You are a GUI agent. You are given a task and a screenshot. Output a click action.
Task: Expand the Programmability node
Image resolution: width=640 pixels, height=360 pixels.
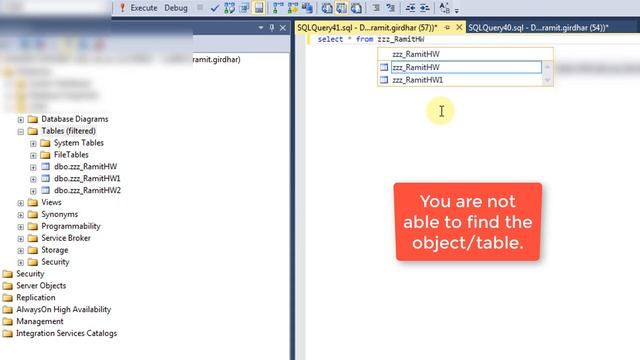[21, 227]
